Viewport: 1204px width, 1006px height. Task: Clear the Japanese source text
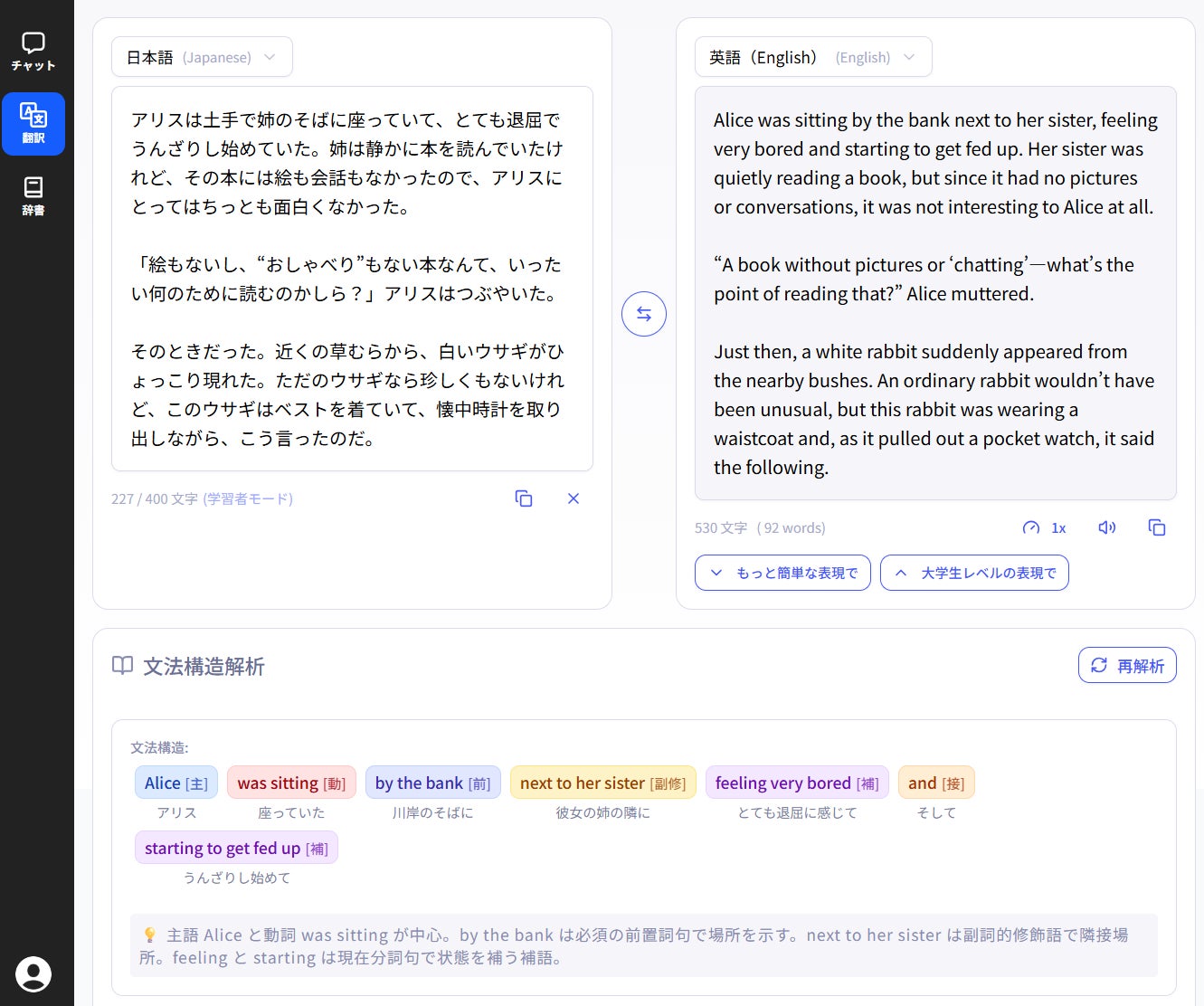pyautogui.click(x=574, y=498)
